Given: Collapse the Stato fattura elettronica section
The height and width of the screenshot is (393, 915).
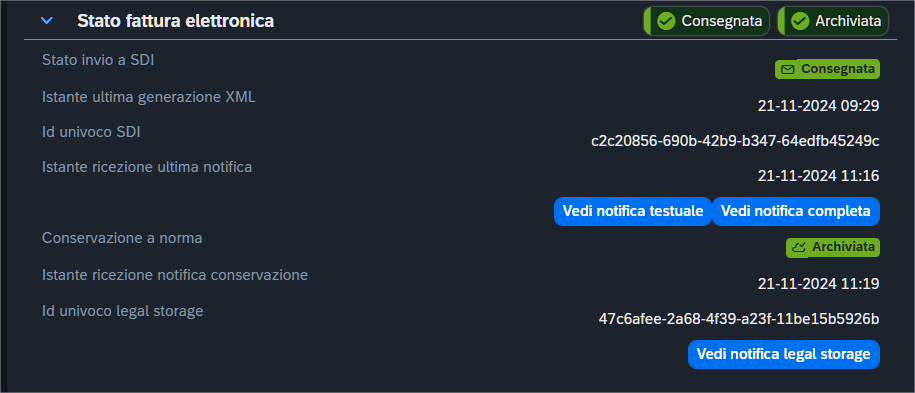Looking at the screenshot, I should [x=47, y=21].
